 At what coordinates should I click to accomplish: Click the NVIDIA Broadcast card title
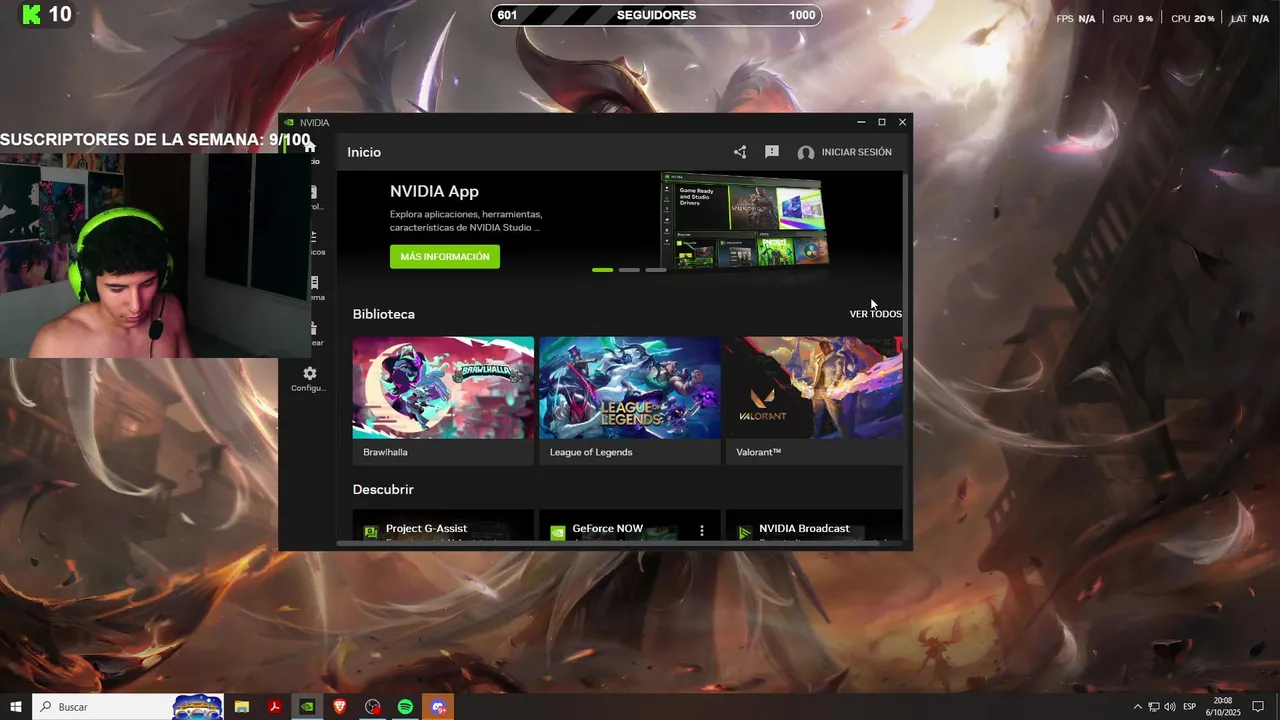(804, 528)
